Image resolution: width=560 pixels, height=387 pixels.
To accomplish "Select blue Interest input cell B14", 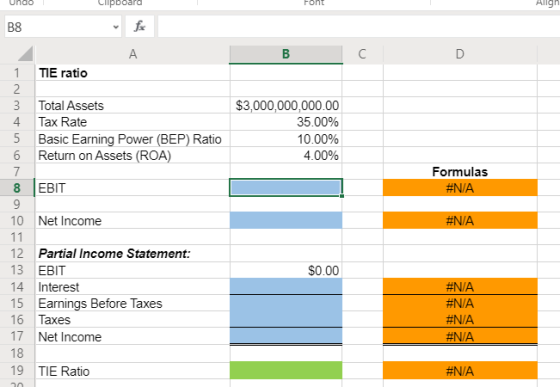I will tap(286, 287).
